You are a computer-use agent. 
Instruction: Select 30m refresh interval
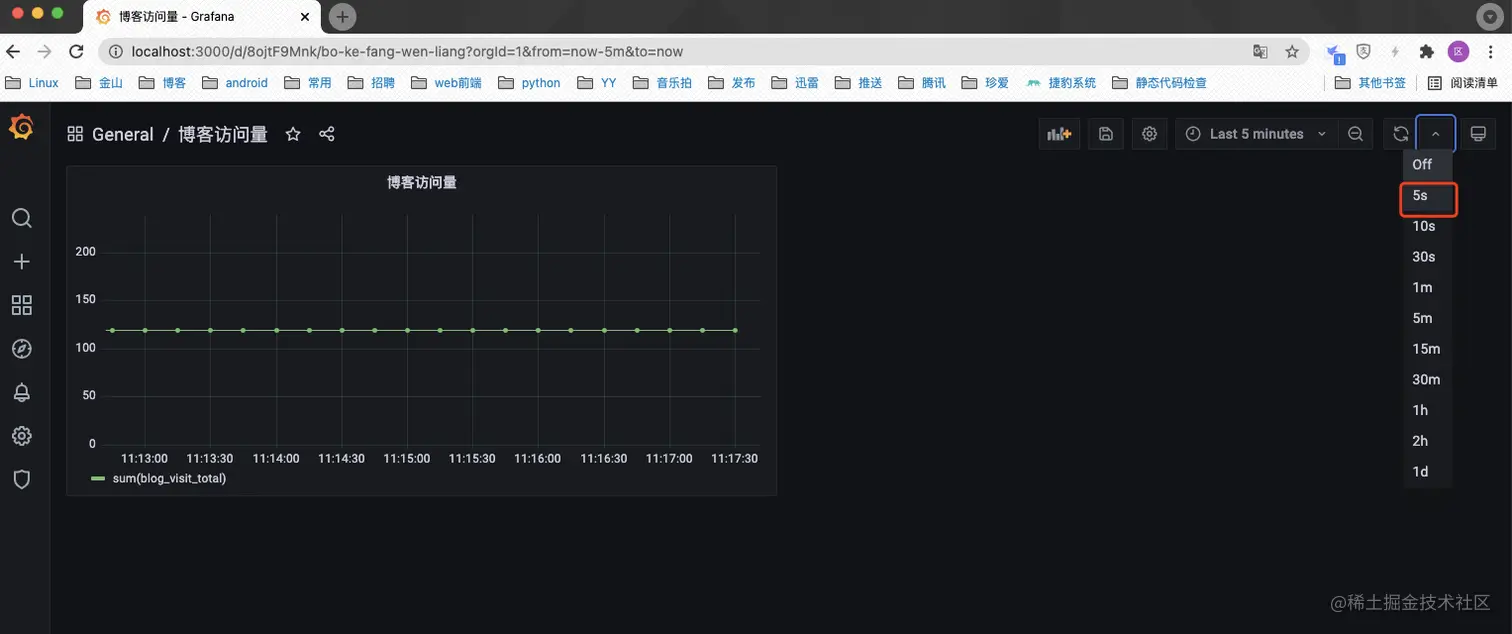[1428, 380]
